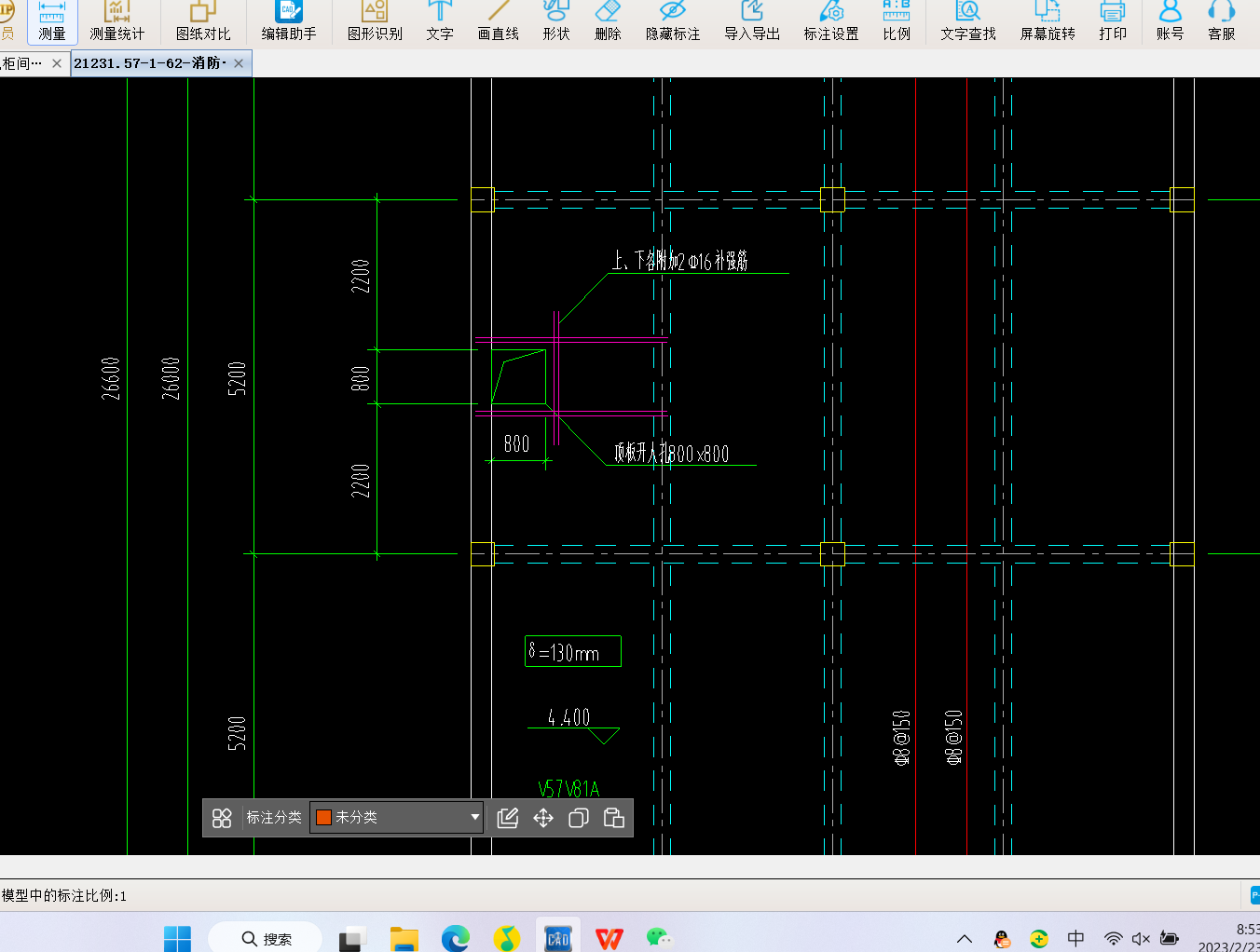Select the δ=130mm text box in drawing

(573, 651)
